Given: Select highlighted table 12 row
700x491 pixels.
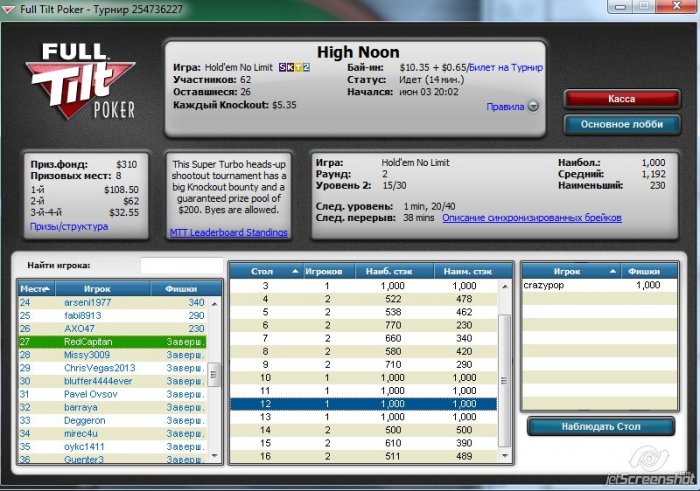Looking at the screenshot, I should 364,404.
